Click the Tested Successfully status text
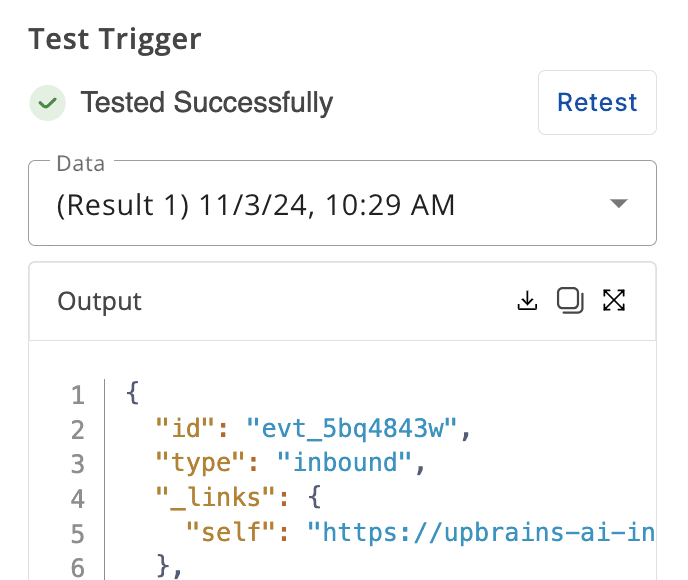 point(206,102)
